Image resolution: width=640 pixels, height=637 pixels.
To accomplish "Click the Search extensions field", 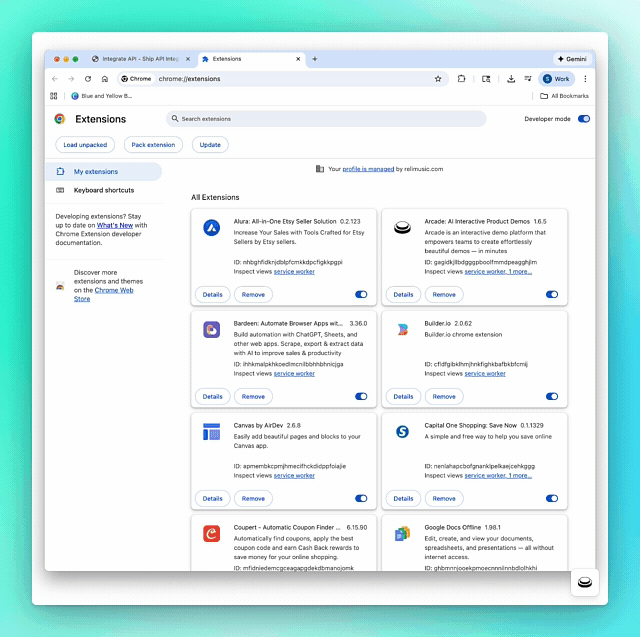I will click(x=326, y=119).
